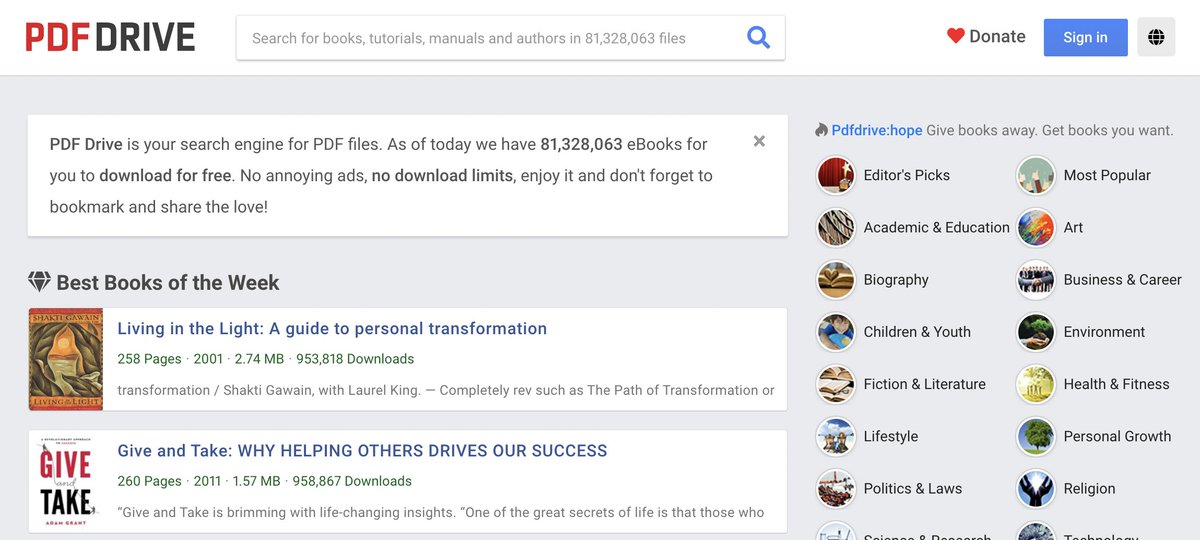The height and width of the screenshot is (540, 1200).
Task: Click the '1.57 MB' file size
Action: pos(256,481)
